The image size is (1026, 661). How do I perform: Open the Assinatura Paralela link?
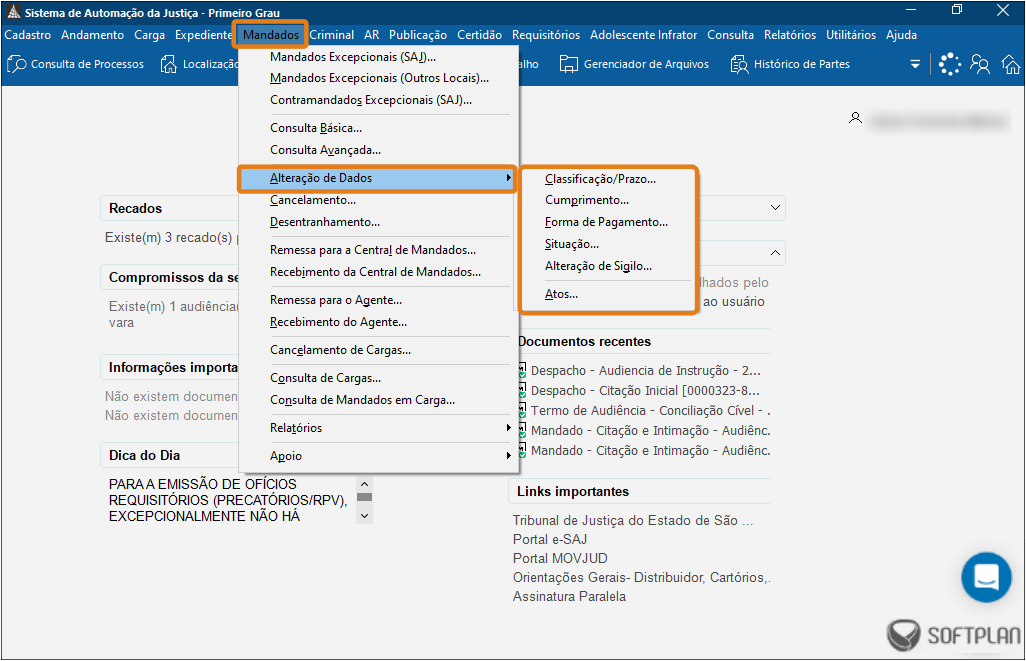tap(569, 597)
